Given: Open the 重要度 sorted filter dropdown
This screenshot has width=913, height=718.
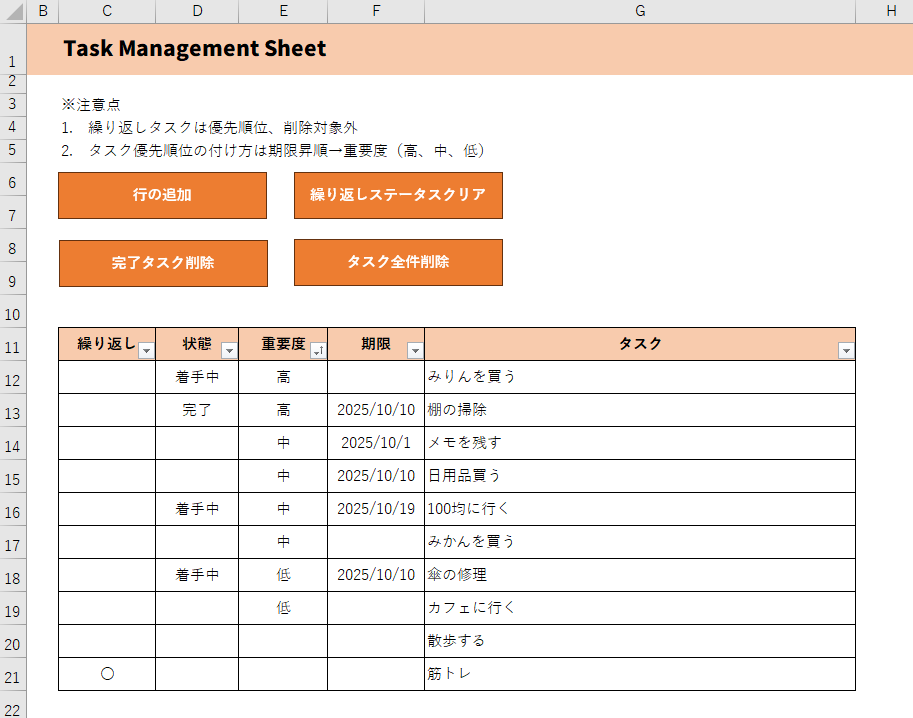Looking at the screenshot, I should point(318,351).
